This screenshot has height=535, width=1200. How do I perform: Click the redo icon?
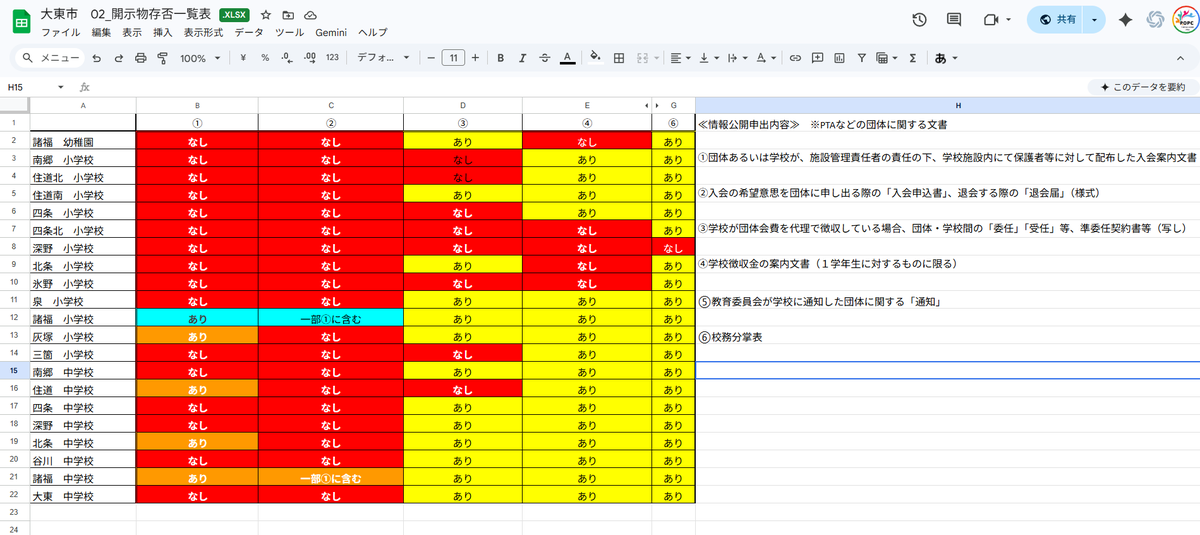coord(118,58)
